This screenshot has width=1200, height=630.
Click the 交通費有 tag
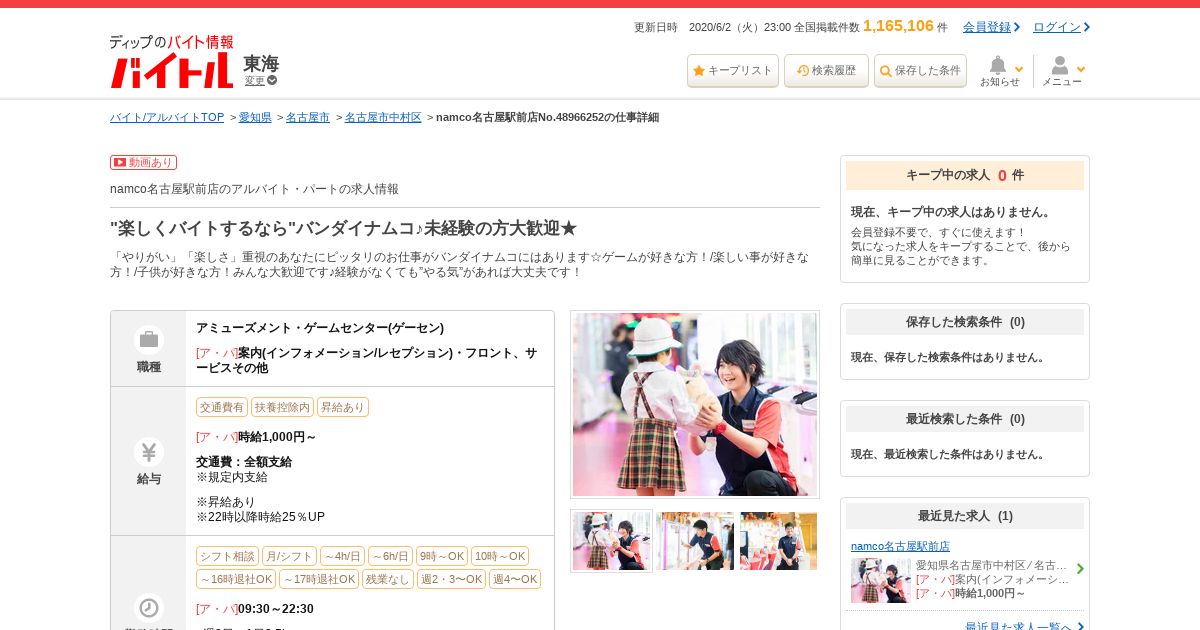coord(222,407)
